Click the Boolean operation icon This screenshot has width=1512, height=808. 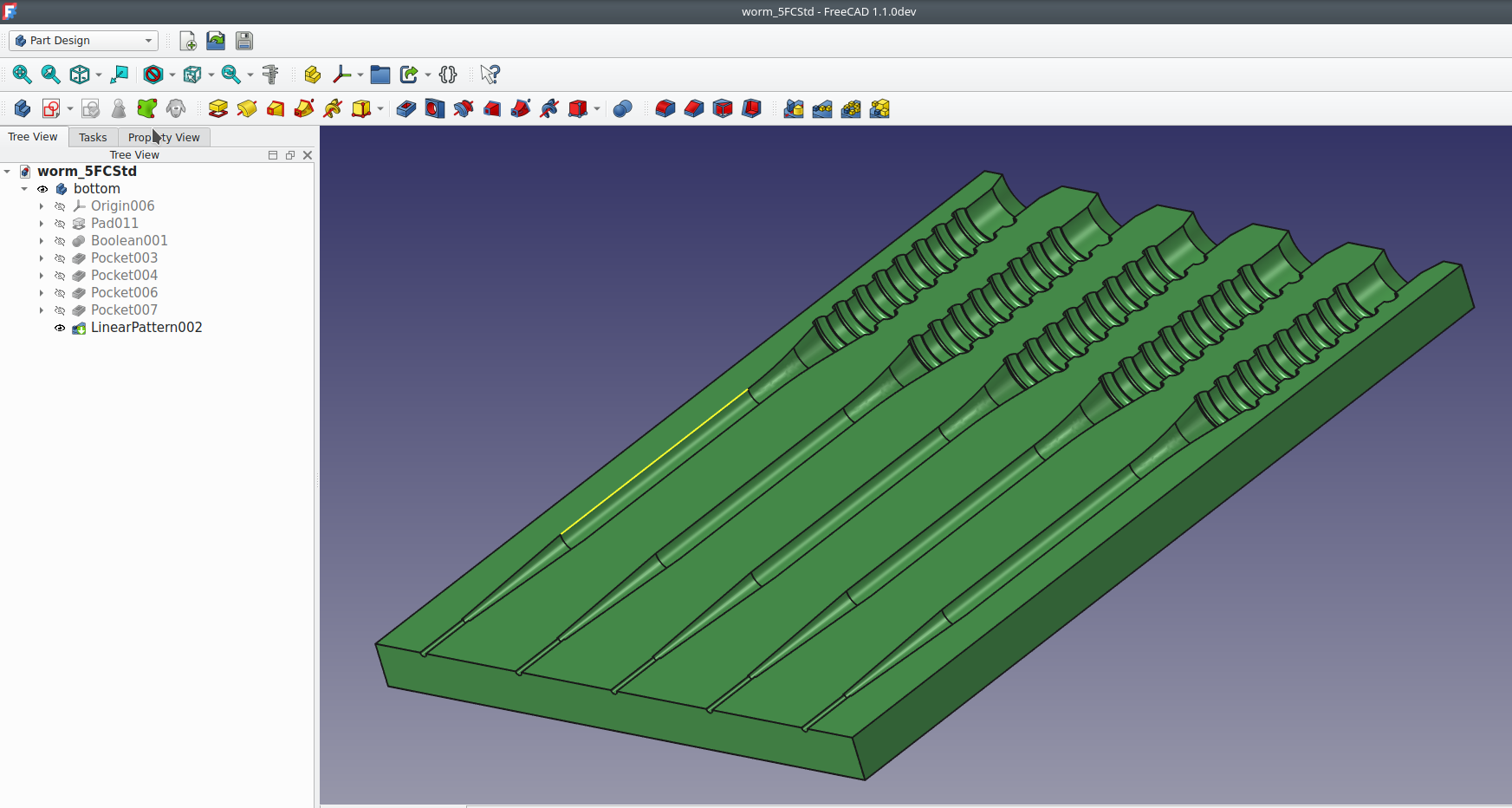tap(622, 108)
